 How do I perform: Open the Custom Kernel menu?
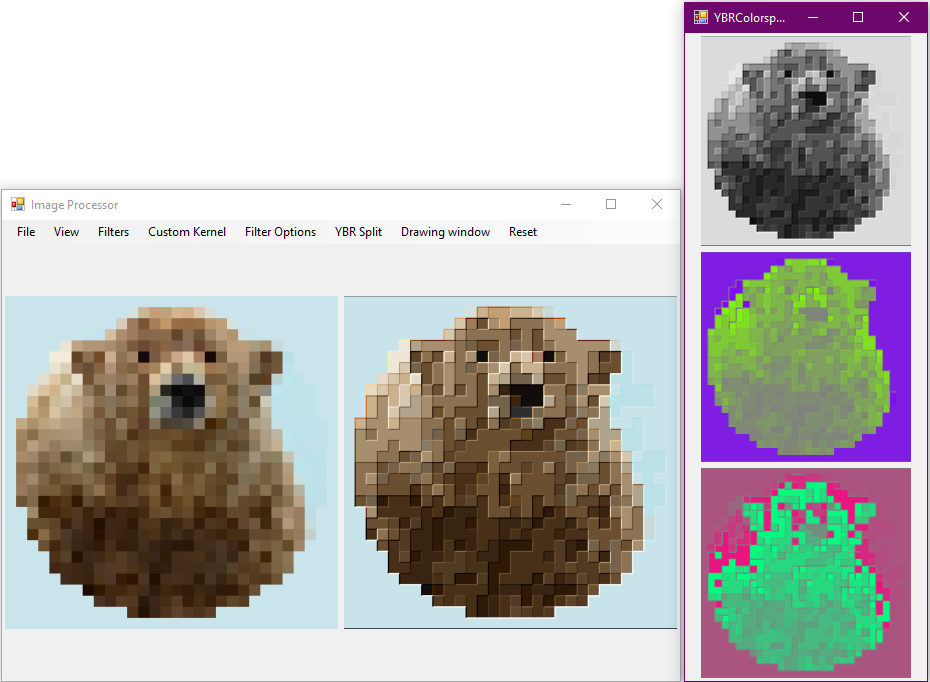click(x=187, y=232)
